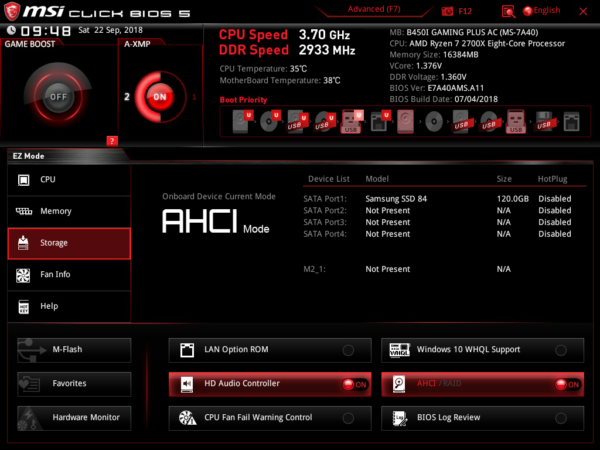Select highlighted UEFI USB key boot icon
The height and width of the screenshot is (450, 600).
coord(351,122)
